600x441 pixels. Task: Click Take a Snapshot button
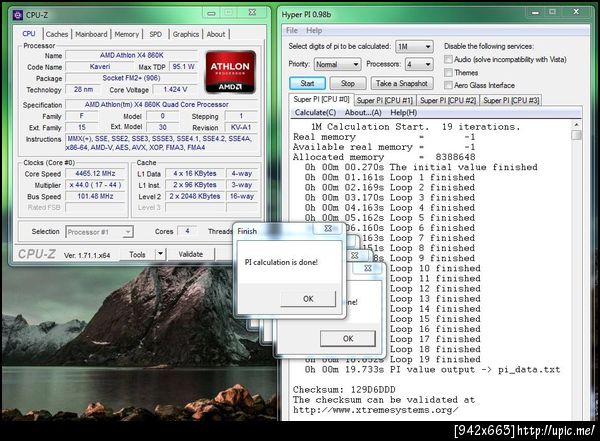[401, 83]
